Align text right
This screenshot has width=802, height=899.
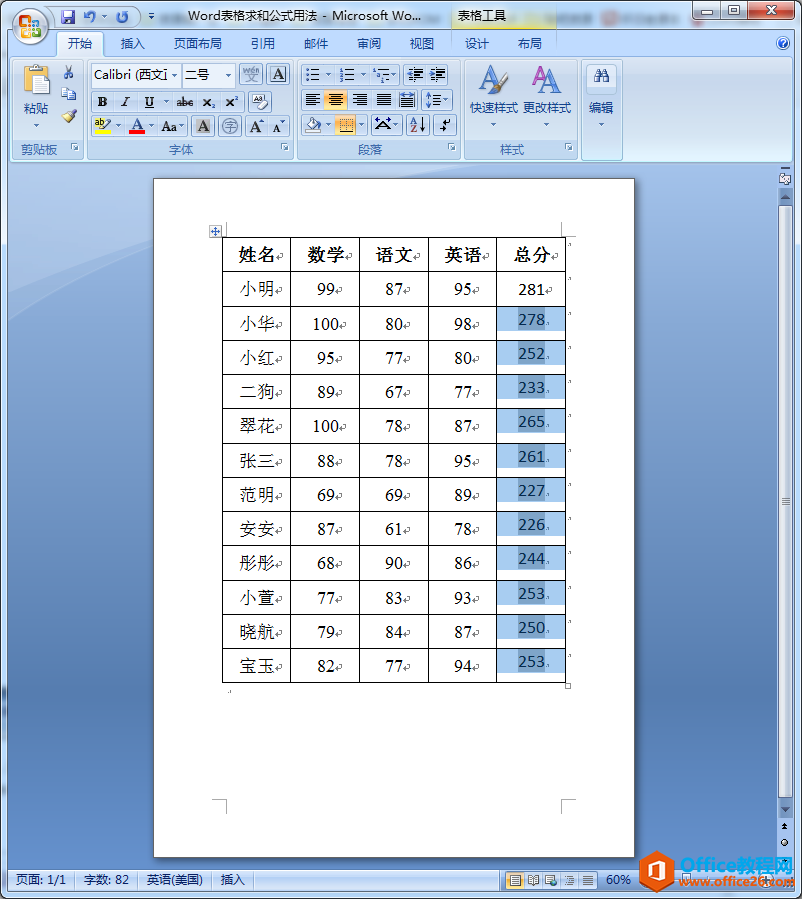click(359, 100)
